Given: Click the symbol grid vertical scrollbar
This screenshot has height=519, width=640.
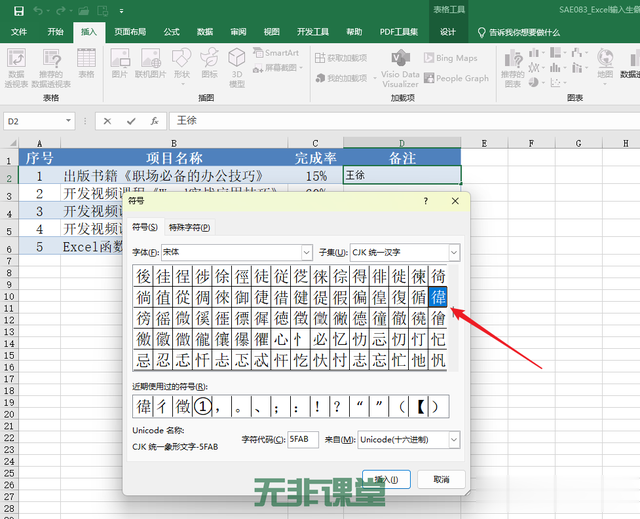Looking at the screenshot, I should [453, 317].
